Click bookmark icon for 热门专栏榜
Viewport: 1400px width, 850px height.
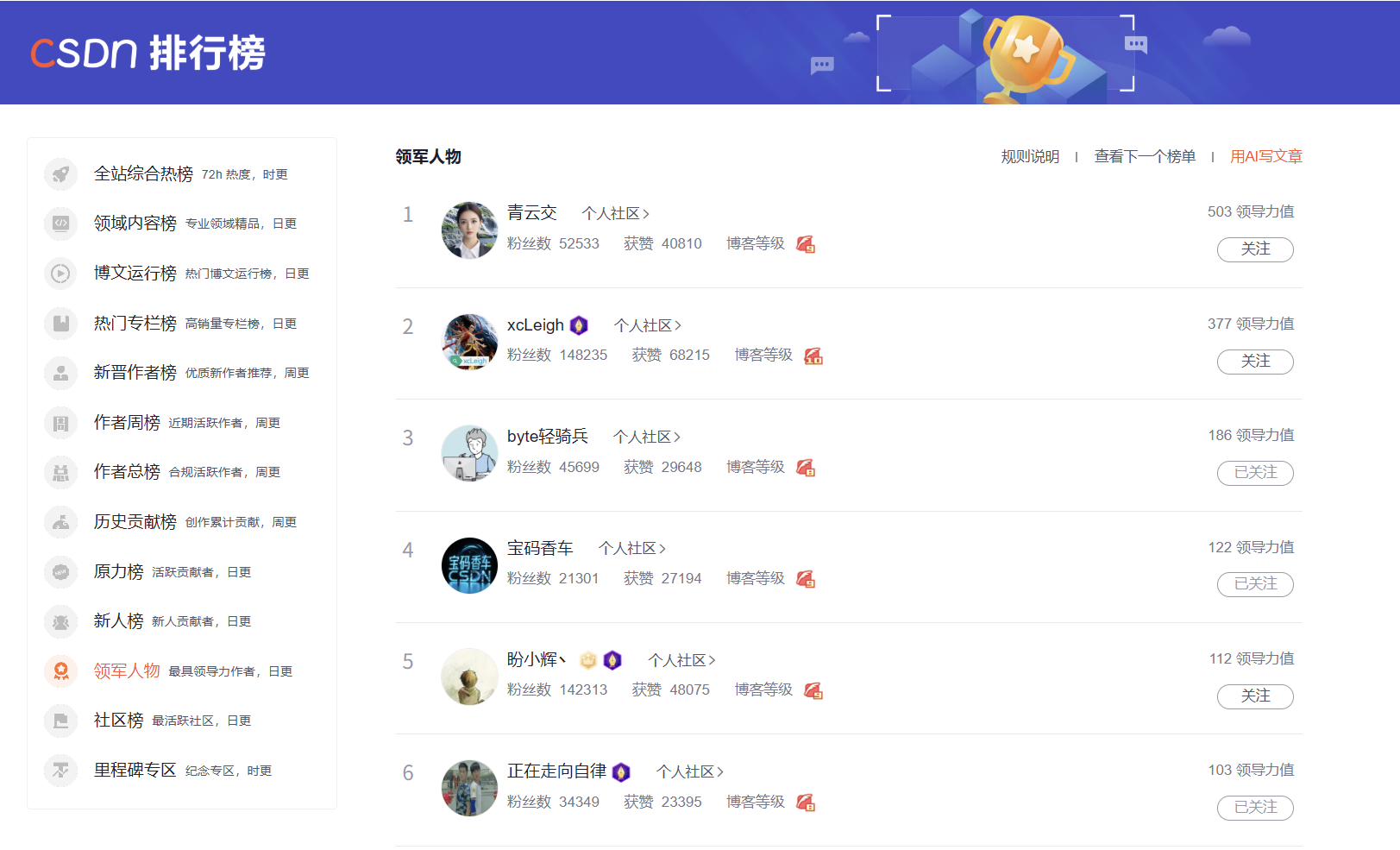pyautogui.click(x=60, y=324)
